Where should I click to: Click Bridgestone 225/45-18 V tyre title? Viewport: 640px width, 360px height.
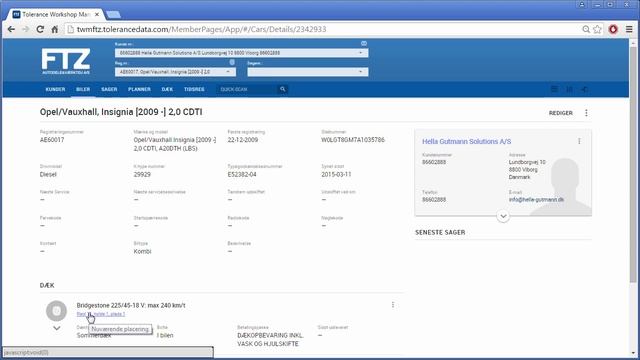click(131, 305)
